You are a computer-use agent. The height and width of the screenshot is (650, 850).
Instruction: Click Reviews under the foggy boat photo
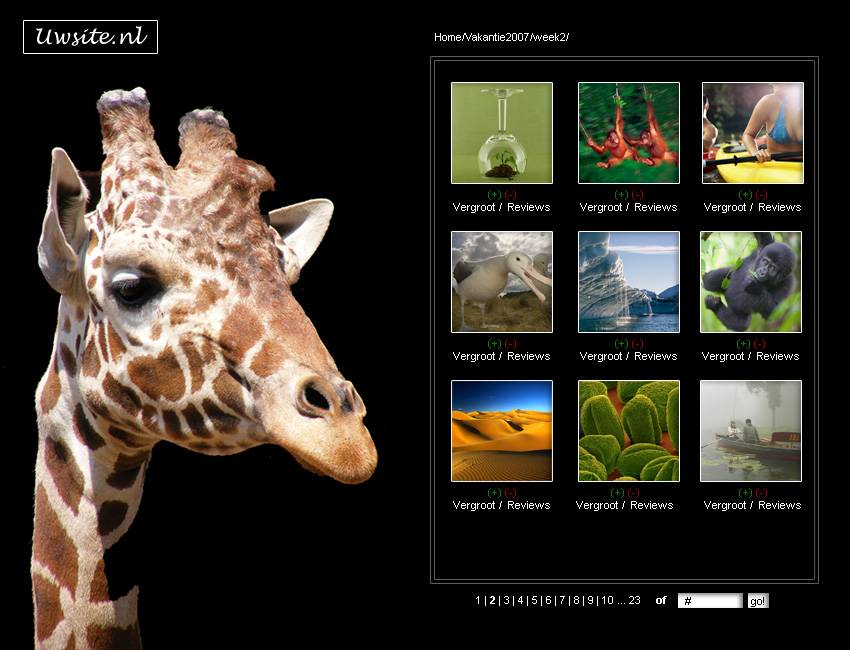(x=780, y=506)
